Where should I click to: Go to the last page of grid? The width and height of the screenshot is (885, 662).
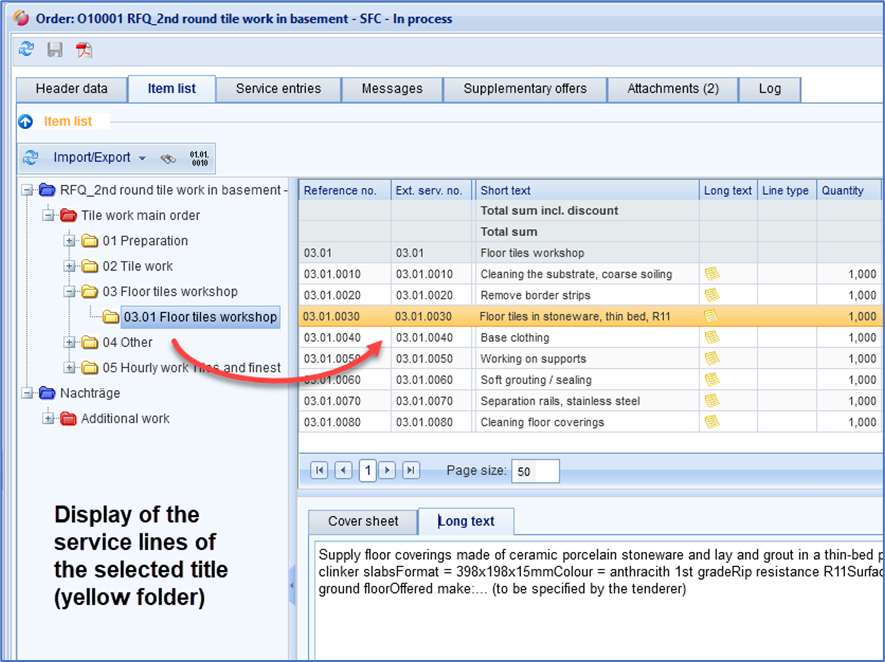click(409, 470)
